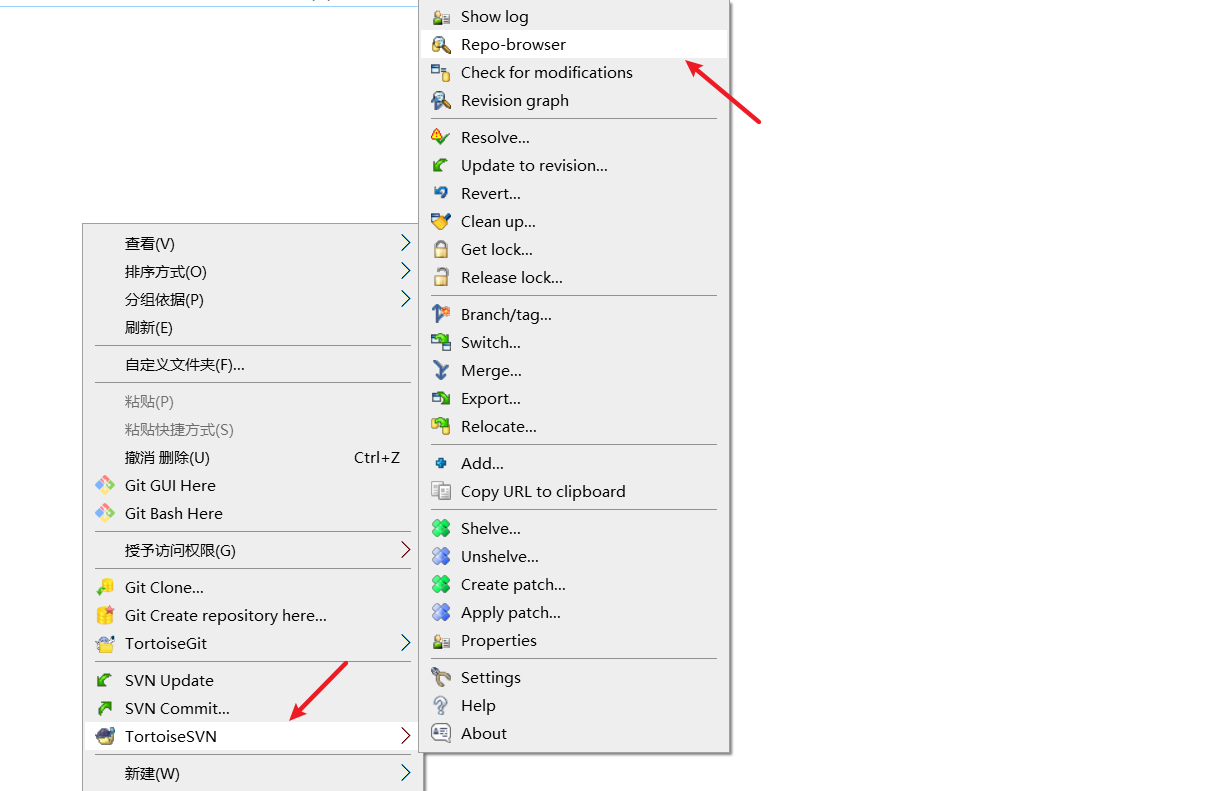The width and height of the screenshot is (1215, 791).
Task: Click the SVN Commit arrow icon
Action: pyautogui.click(x=105, y=709)
